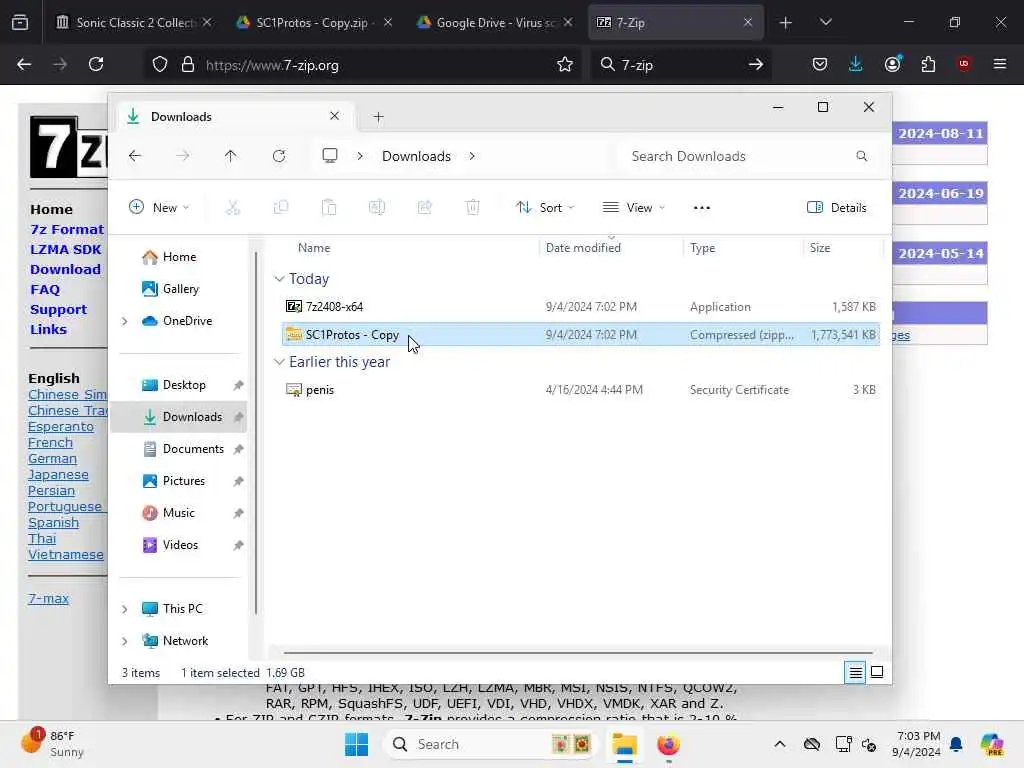Click the Copy icon in Explorer toolbar
1024x768 pixels.
(x=281, y=208)
